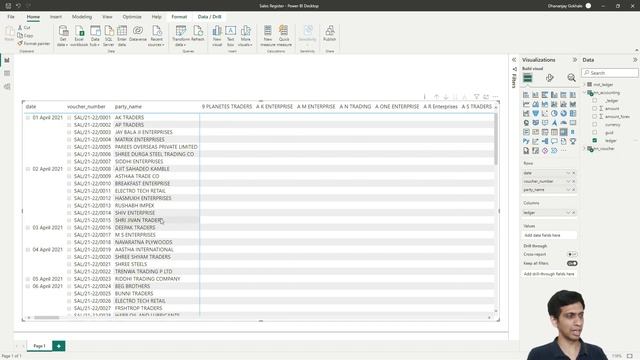The height and width of the screenshot is (360, 640).
Task: Choose the Line chart visual
Action: (x=526, y=104)
